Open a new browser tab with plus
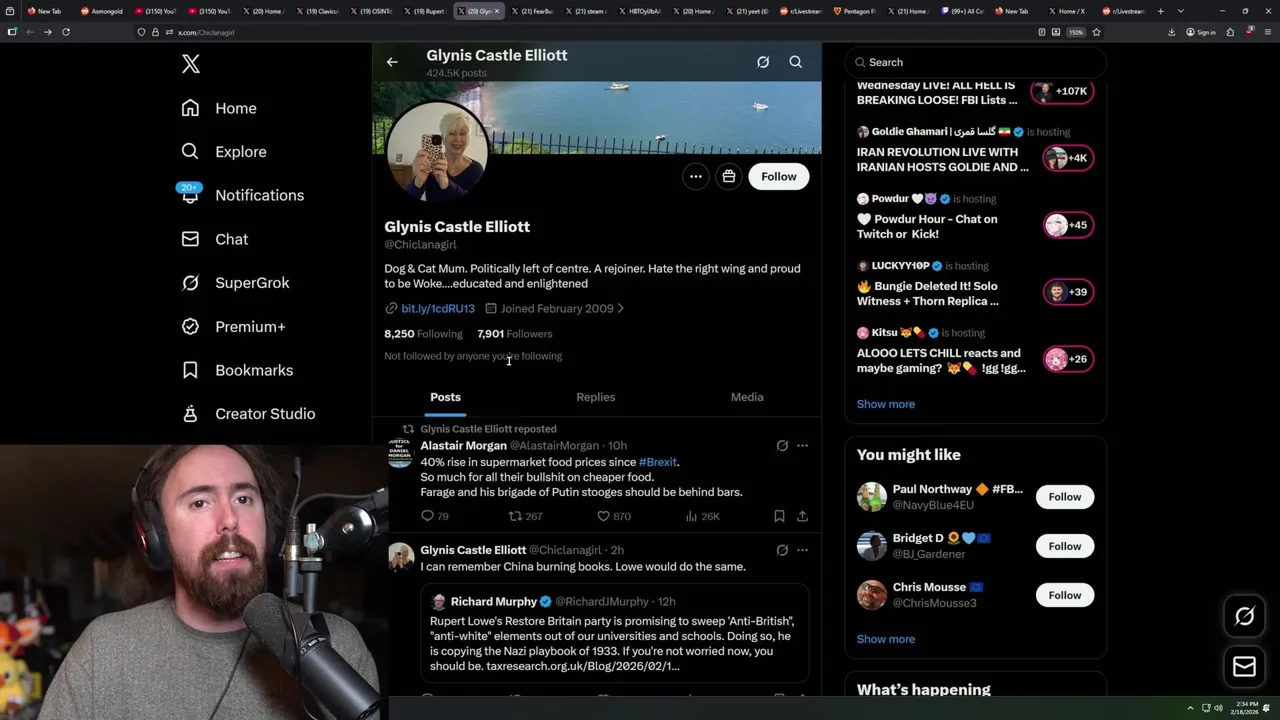1280x720 pixels. (x=1160, y=11)
